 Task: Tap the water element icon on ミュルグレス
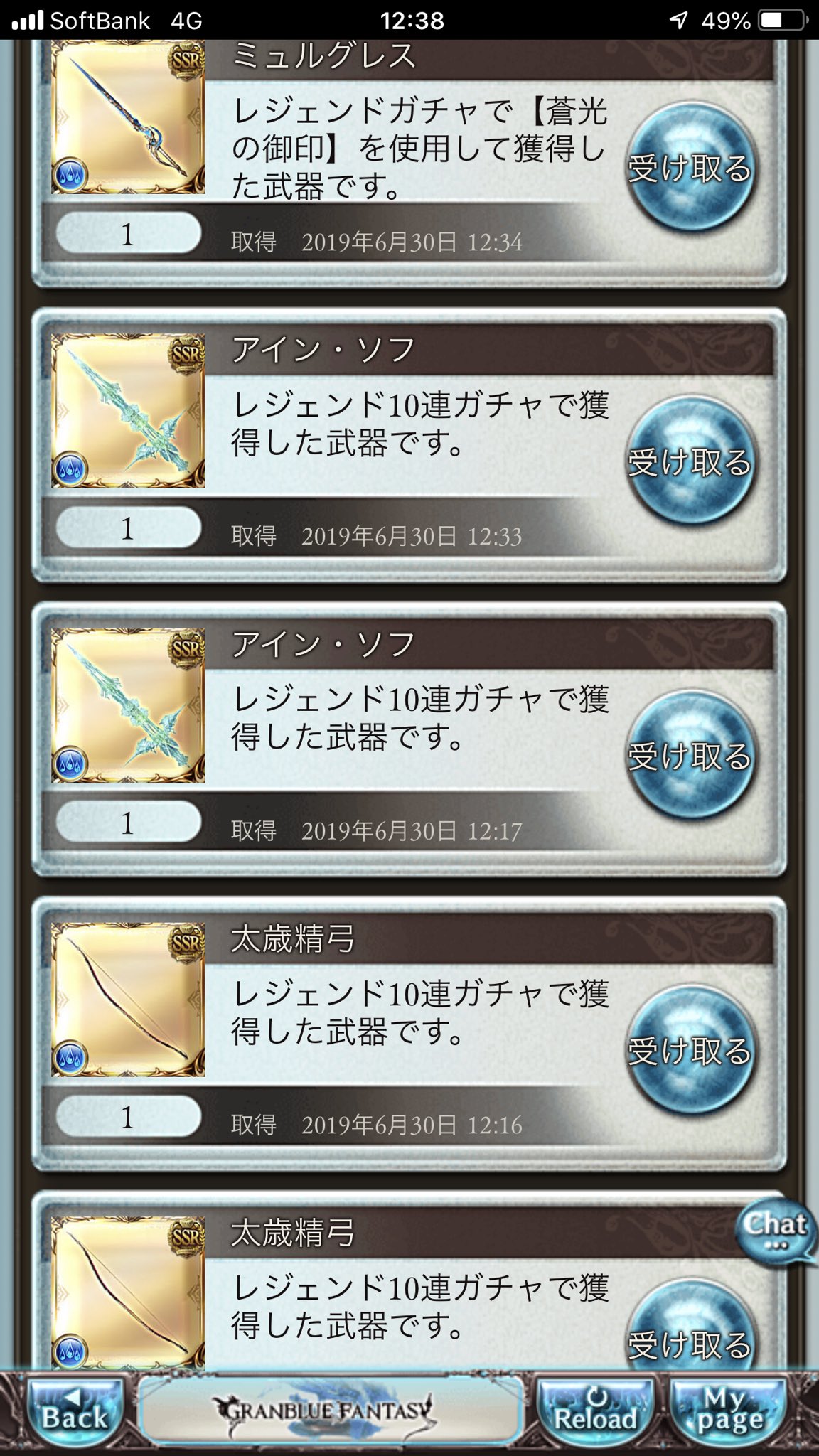coord(70,175)
